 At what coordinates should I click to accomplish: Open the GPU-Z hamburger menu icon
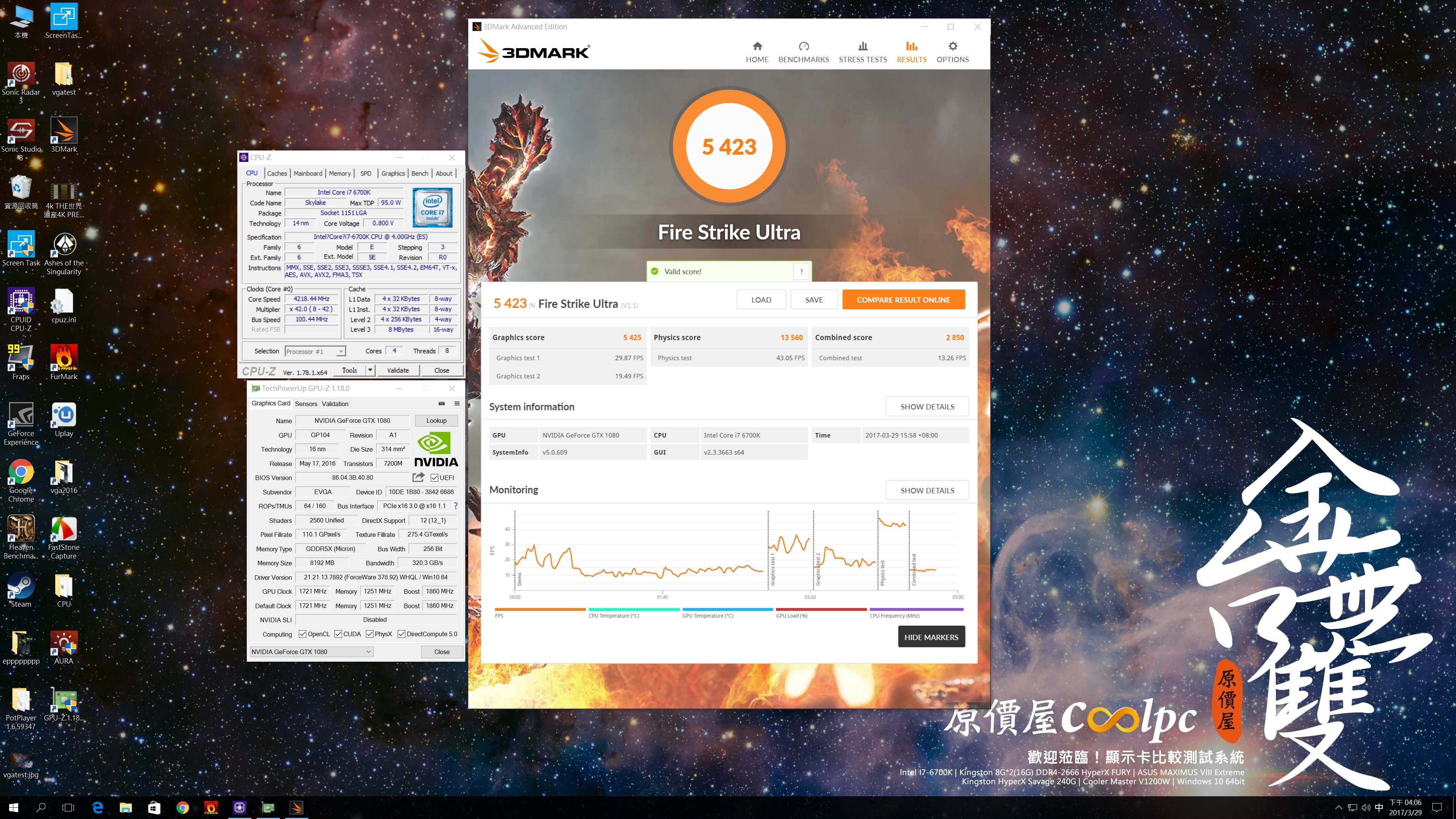point(457,403)
